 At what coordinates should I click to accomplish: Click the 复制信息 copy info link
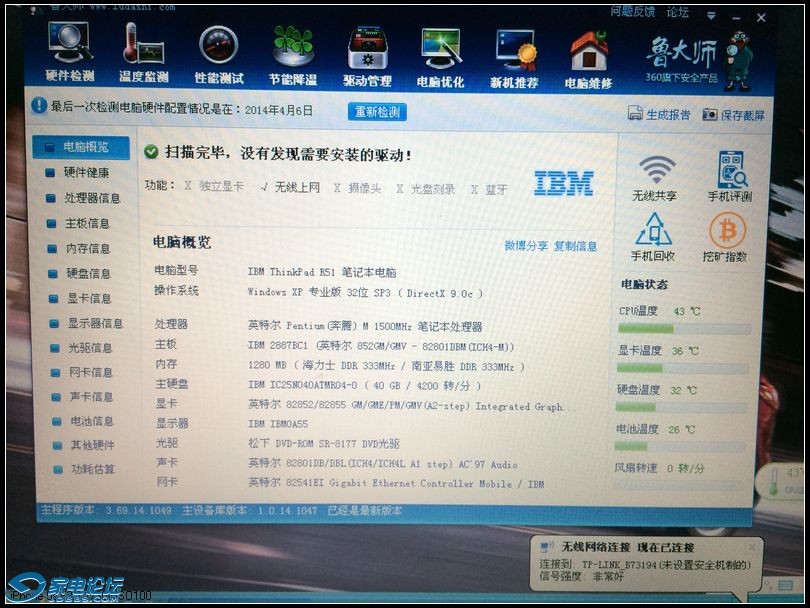click(576, 246)
